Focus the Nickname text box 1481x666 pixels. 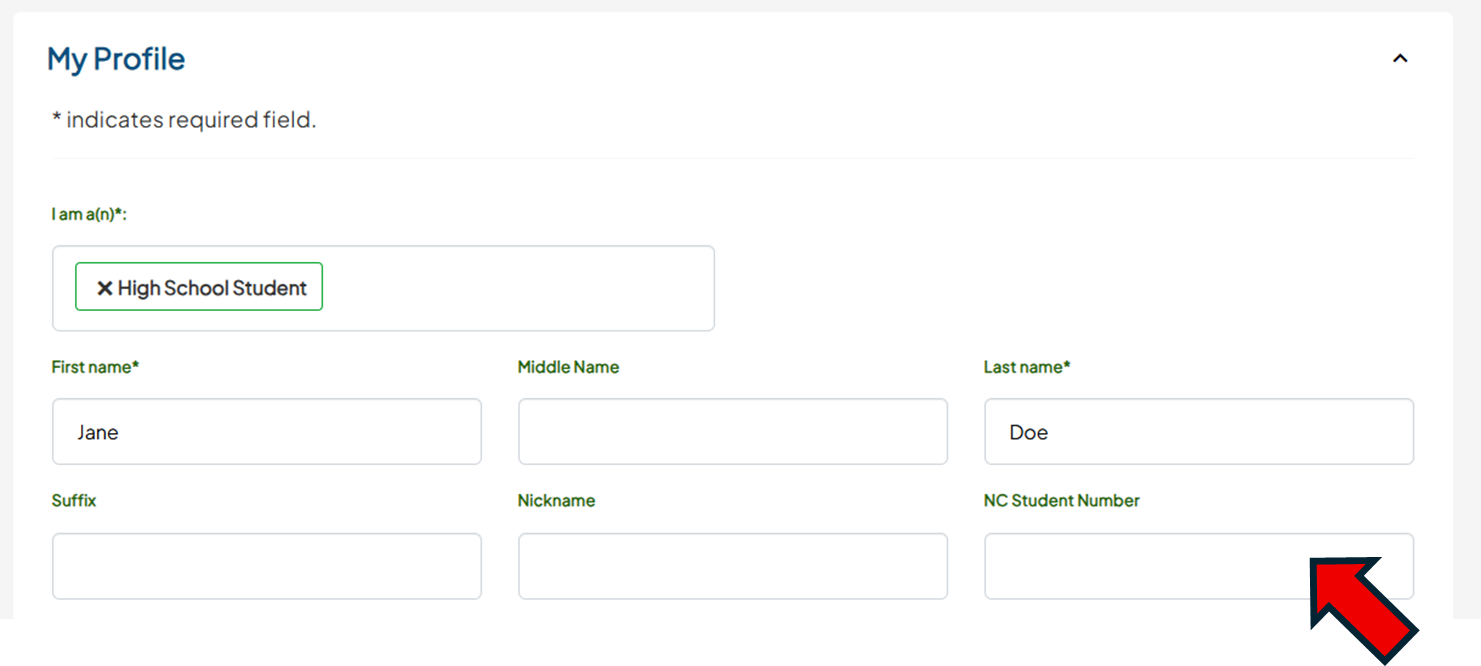tap(732, 565)
